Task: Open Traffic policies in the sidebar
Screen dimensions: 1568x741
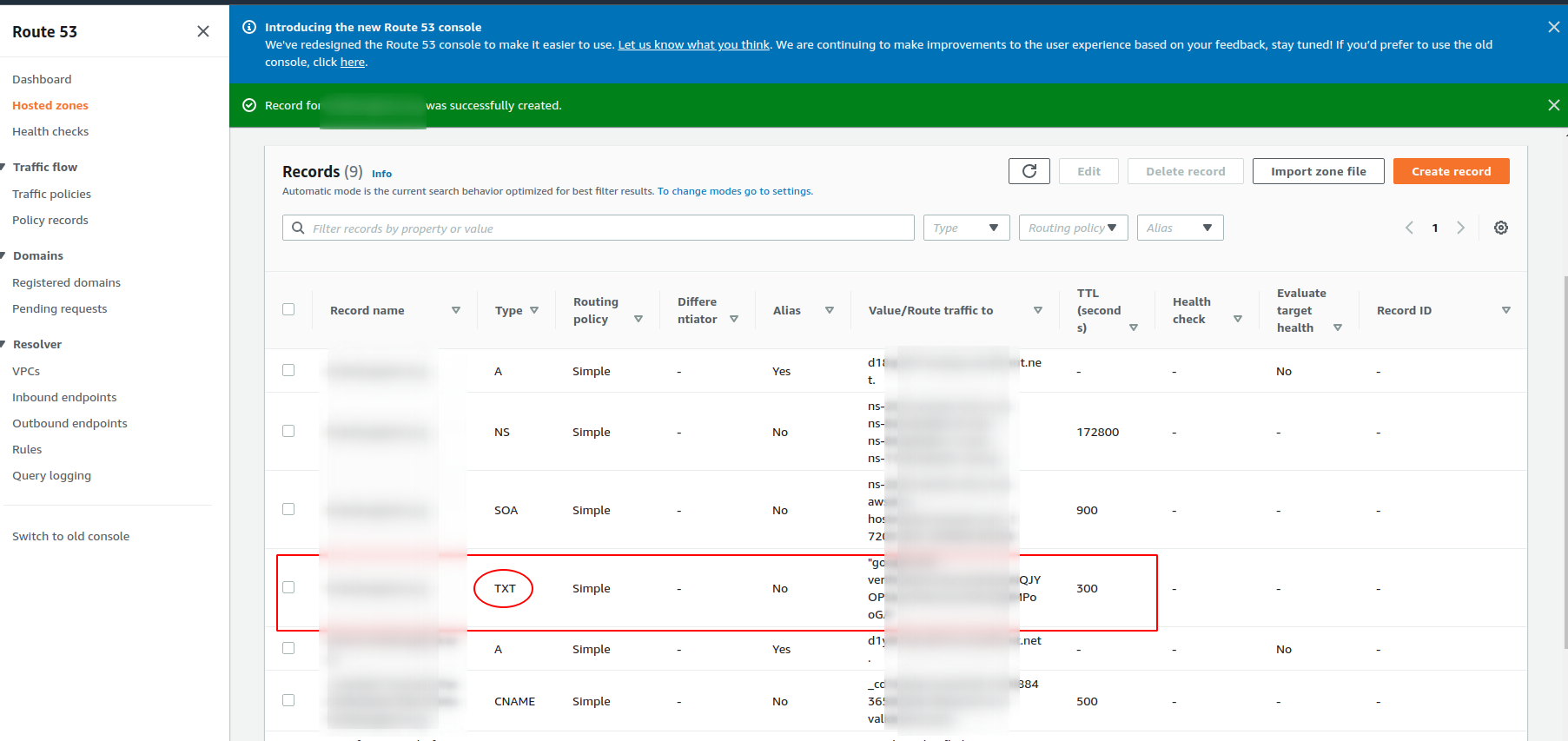Action: tap(51, 194)
